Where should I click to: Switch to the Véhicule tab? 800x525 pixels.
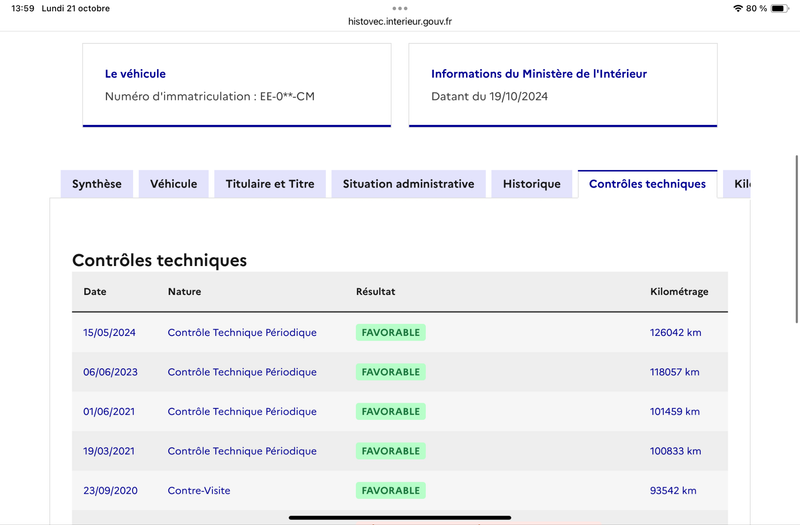pyautogui.click(x=173, y=184)
